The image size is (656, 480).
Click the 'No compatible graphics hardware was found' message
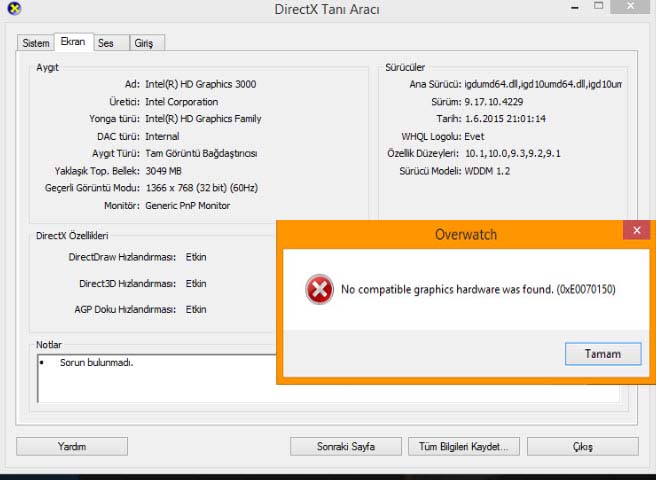tap(478, 289)
